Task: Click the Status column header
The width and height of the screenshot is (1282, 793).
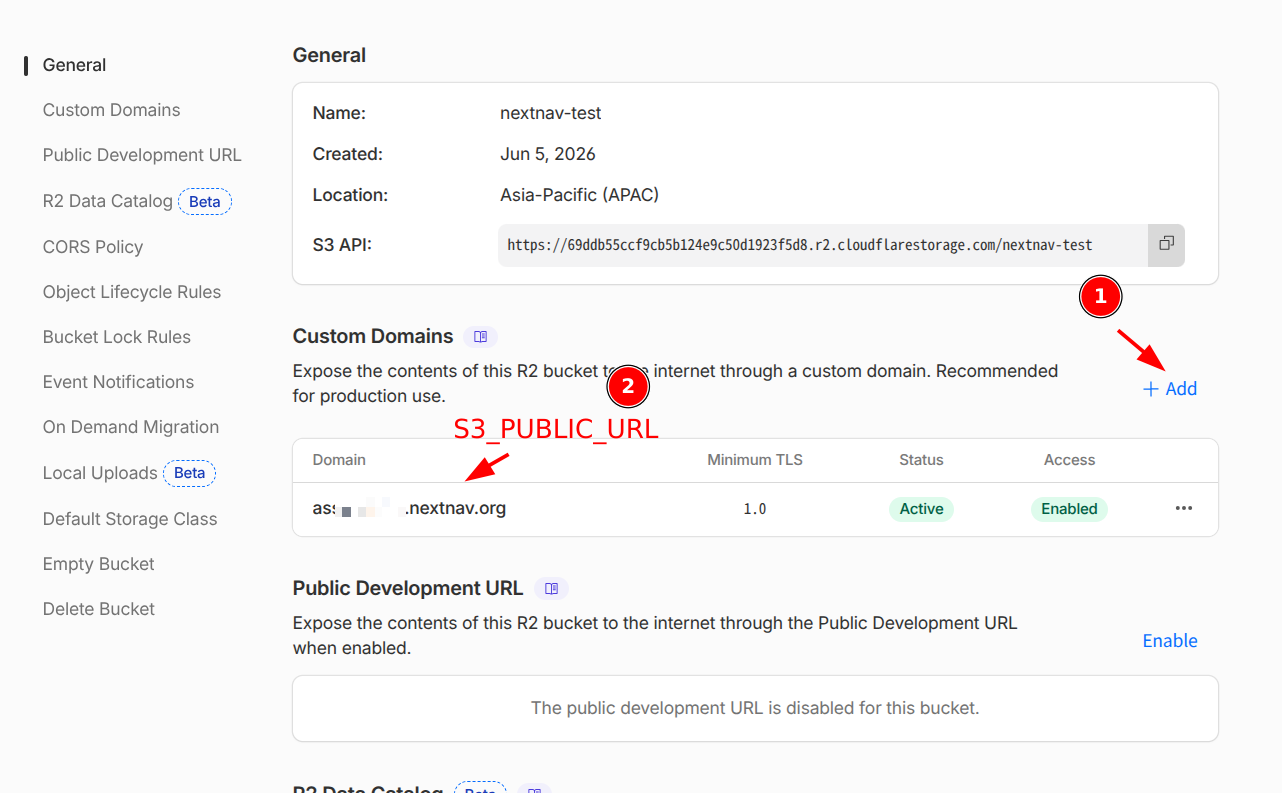Action: point(921,460)
